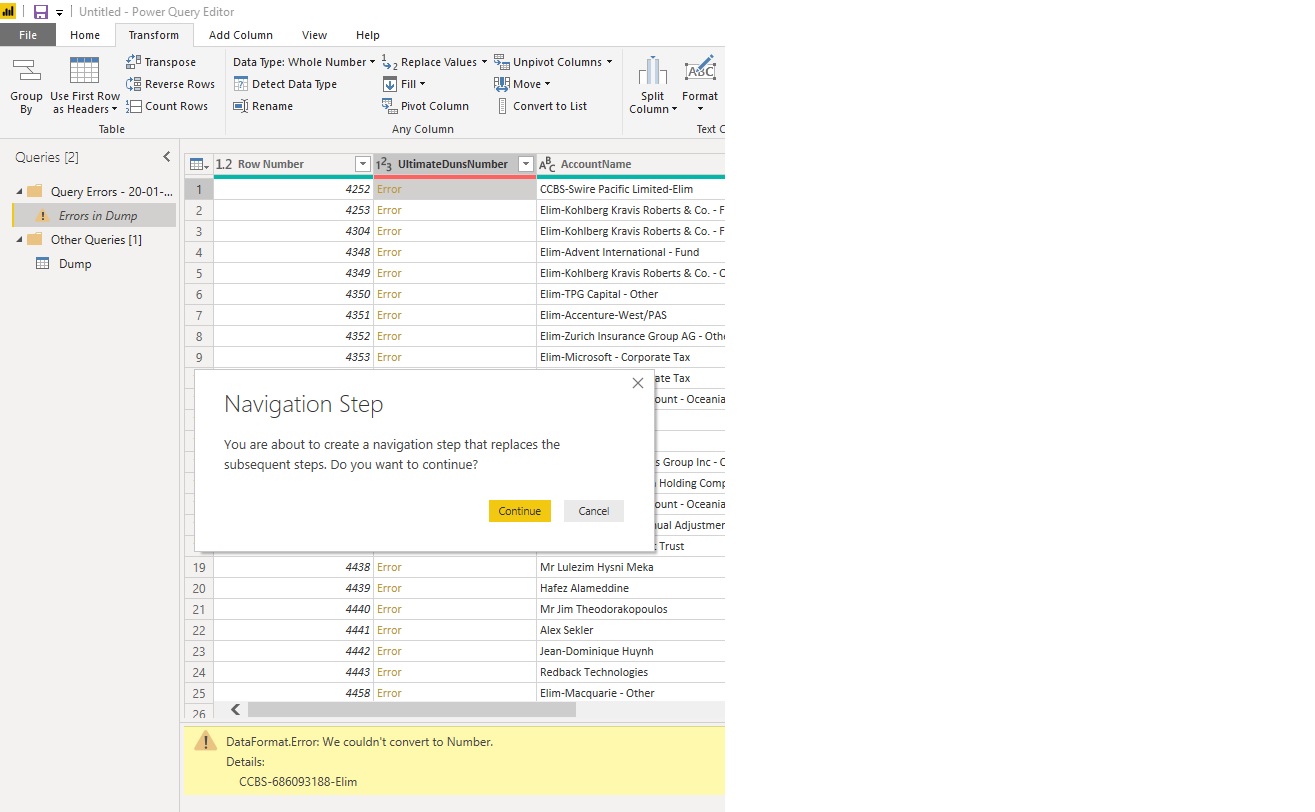Click the Detect Data Type icon
This screenshot has height=812, width=1315.
coord(240,84)
